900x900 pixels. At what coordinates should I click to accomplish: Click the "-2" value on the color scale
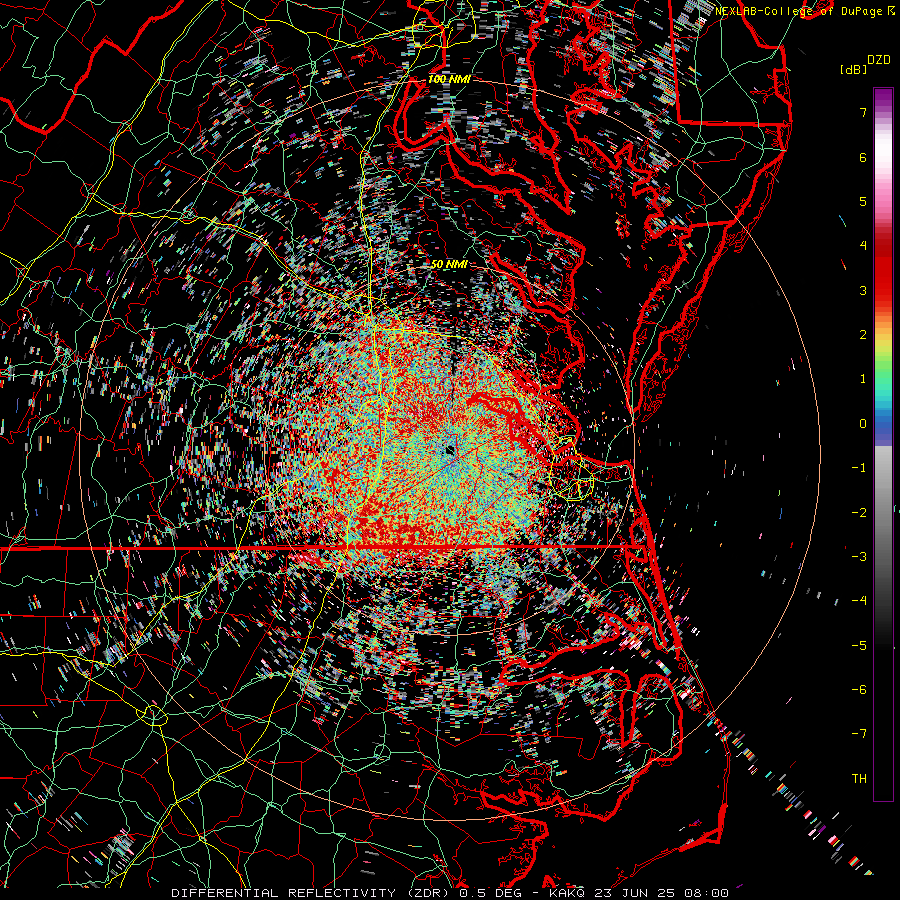point(859,513)
